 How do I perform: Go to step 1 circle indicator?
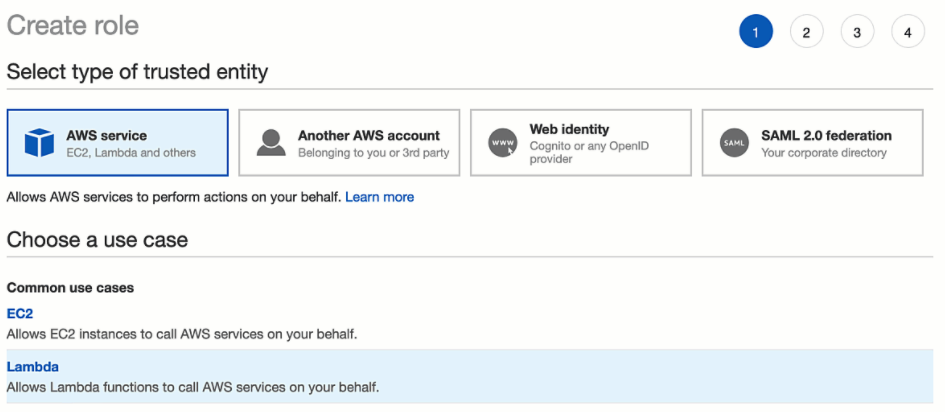[x=755, y=33]
